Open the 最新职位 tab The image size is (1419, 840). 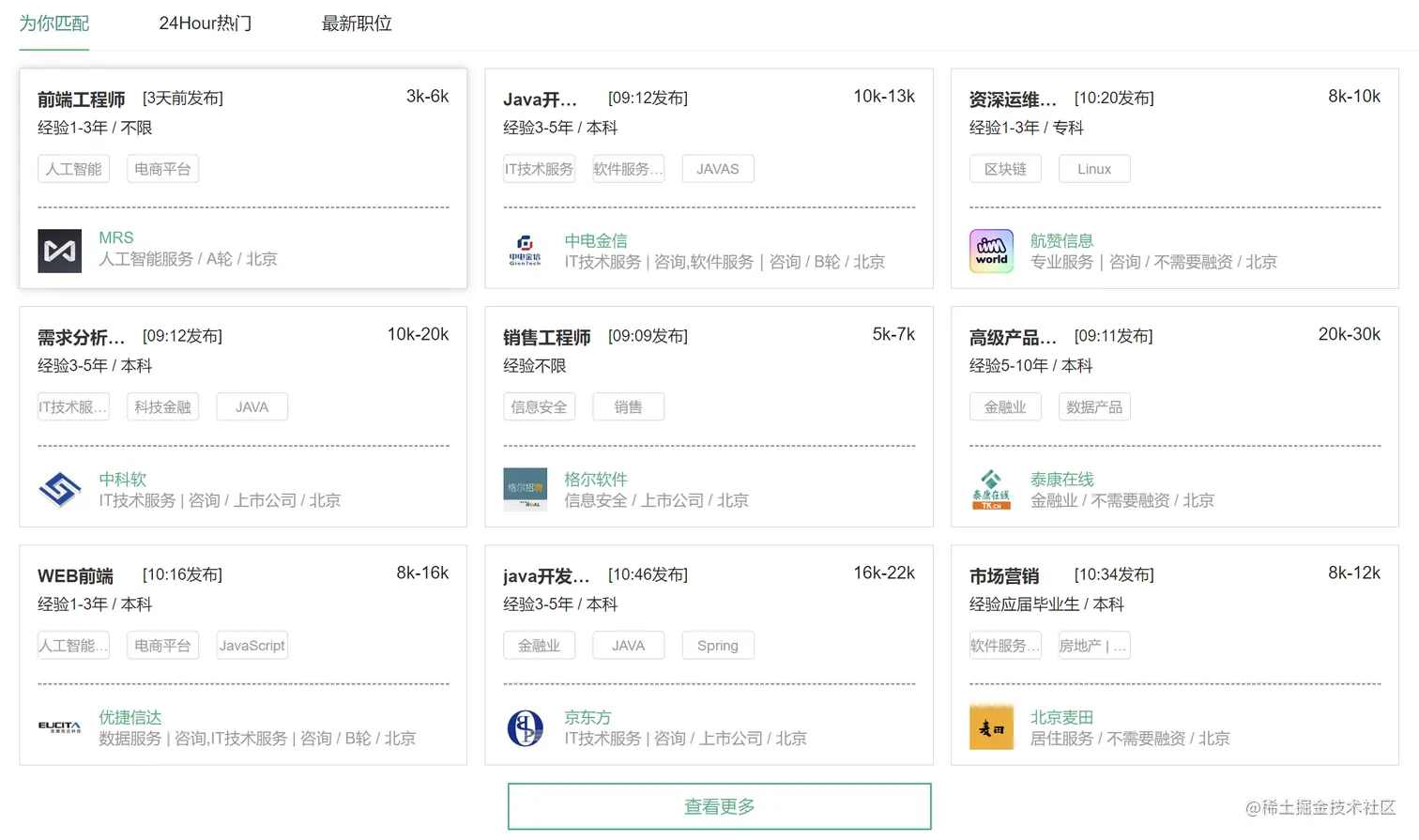coord(358,23)
